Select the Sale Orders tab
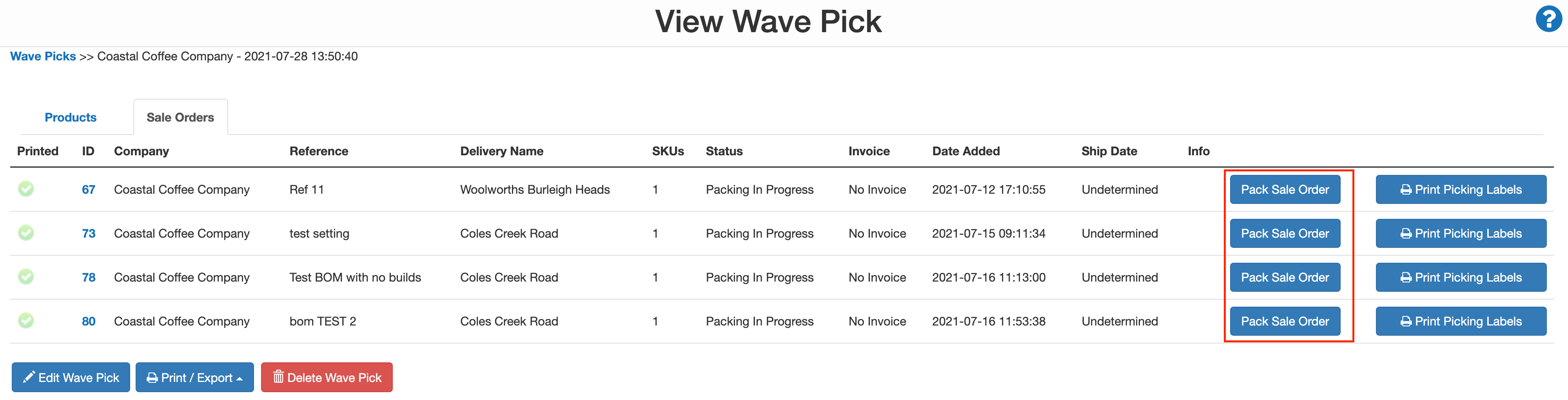Image resolution: width=1568 pixels, height=400 pixels. tap(180, 117)
